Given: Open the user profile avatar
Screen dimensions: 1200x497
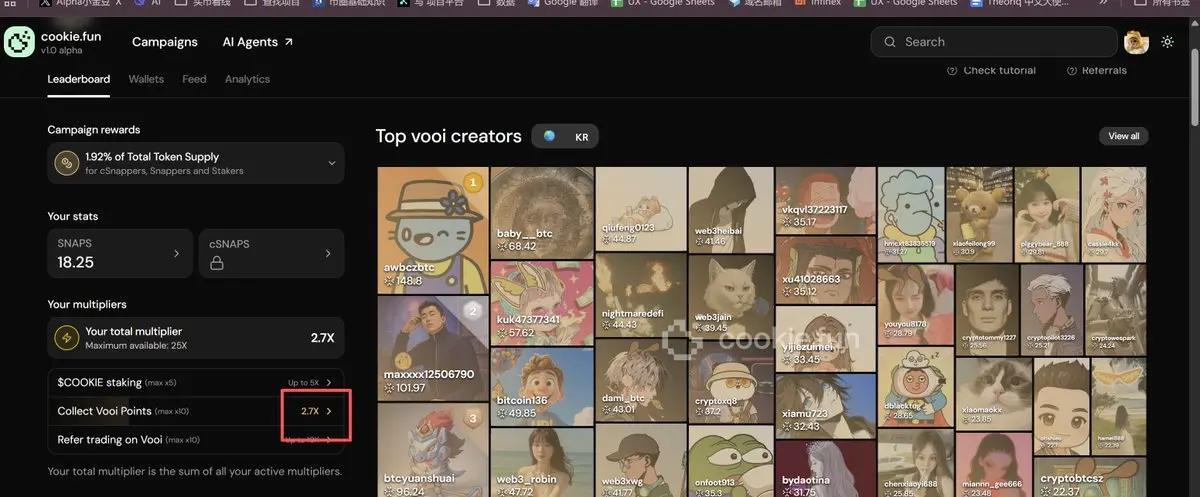Looking at the screenshot, I should tap(1136, 42).
